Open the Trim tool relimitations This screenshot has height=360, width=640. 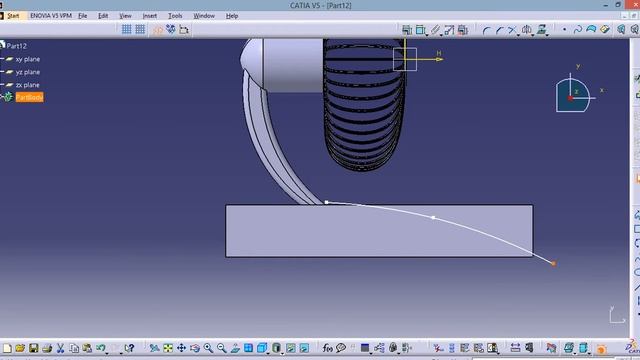pyautogui.click(x=512, y=30)
